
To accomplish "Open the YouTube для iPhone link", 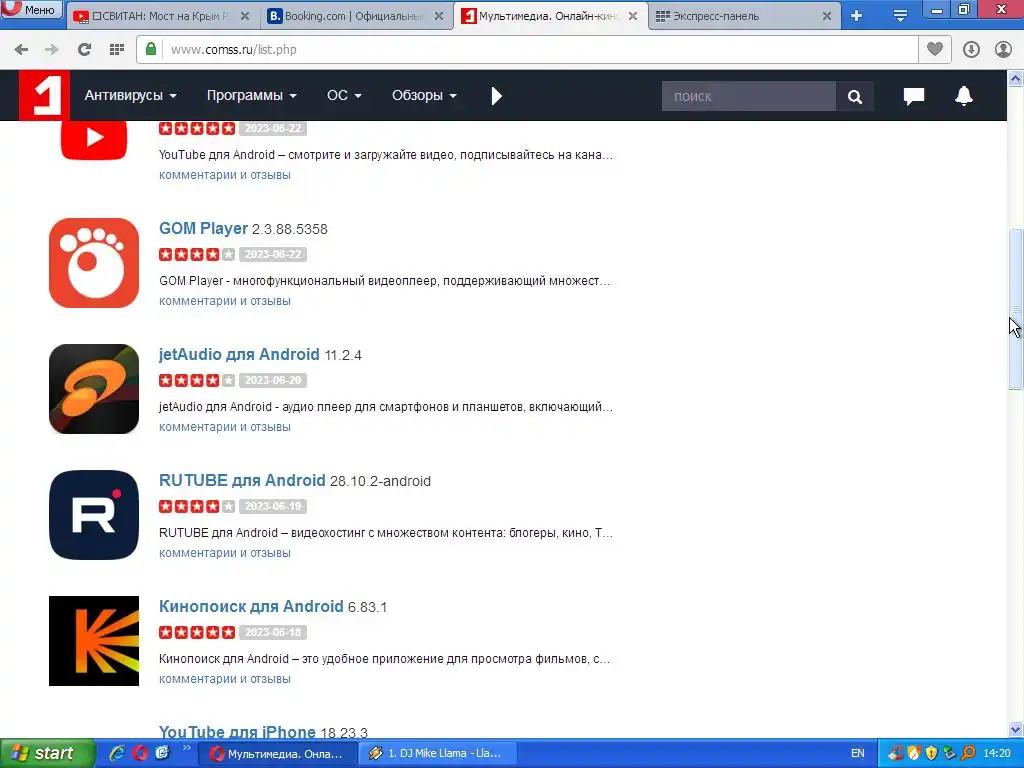I will pos(237,732).
